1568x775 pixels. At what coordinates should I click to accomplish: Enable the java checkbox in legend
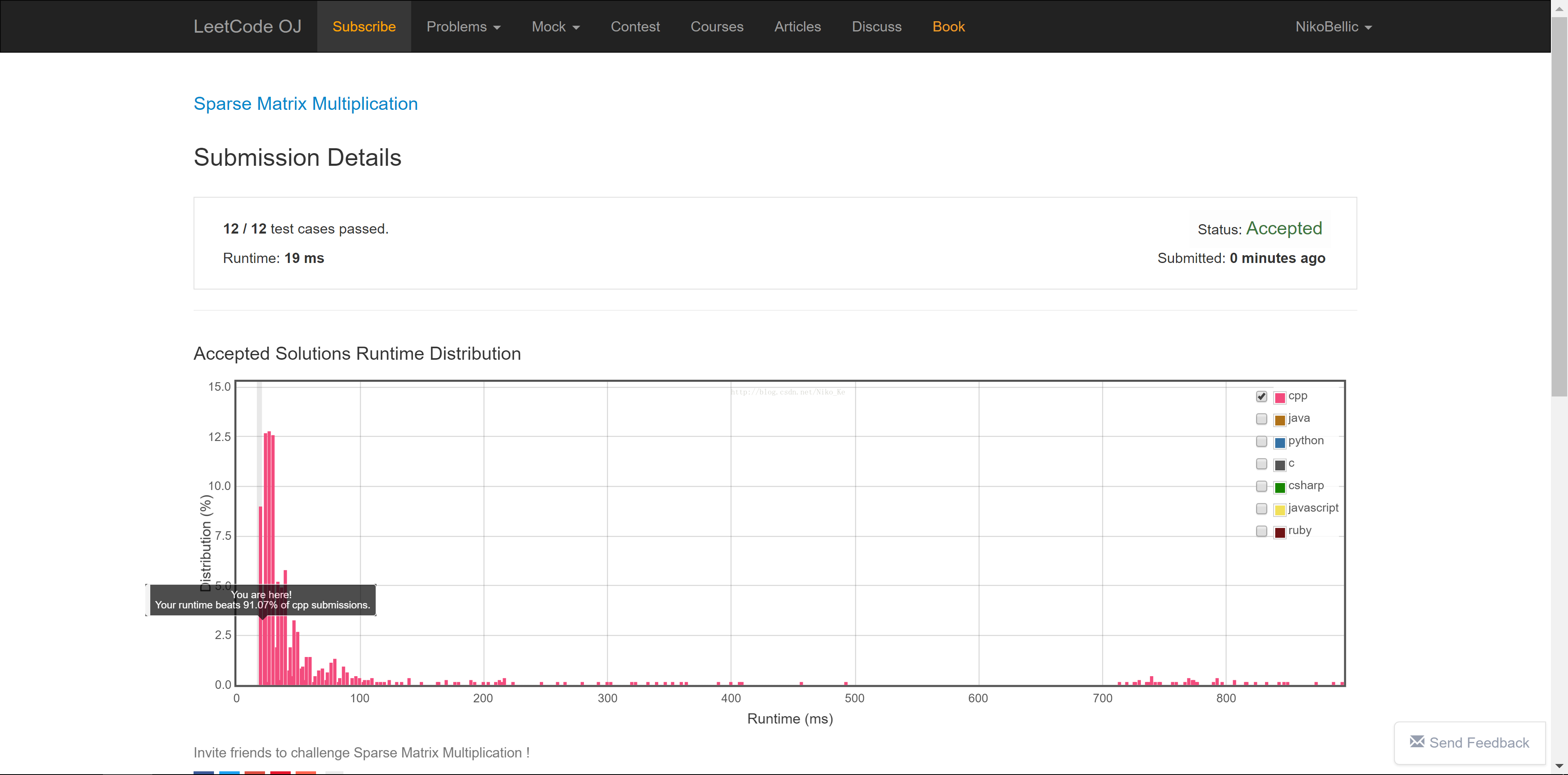1261,419
